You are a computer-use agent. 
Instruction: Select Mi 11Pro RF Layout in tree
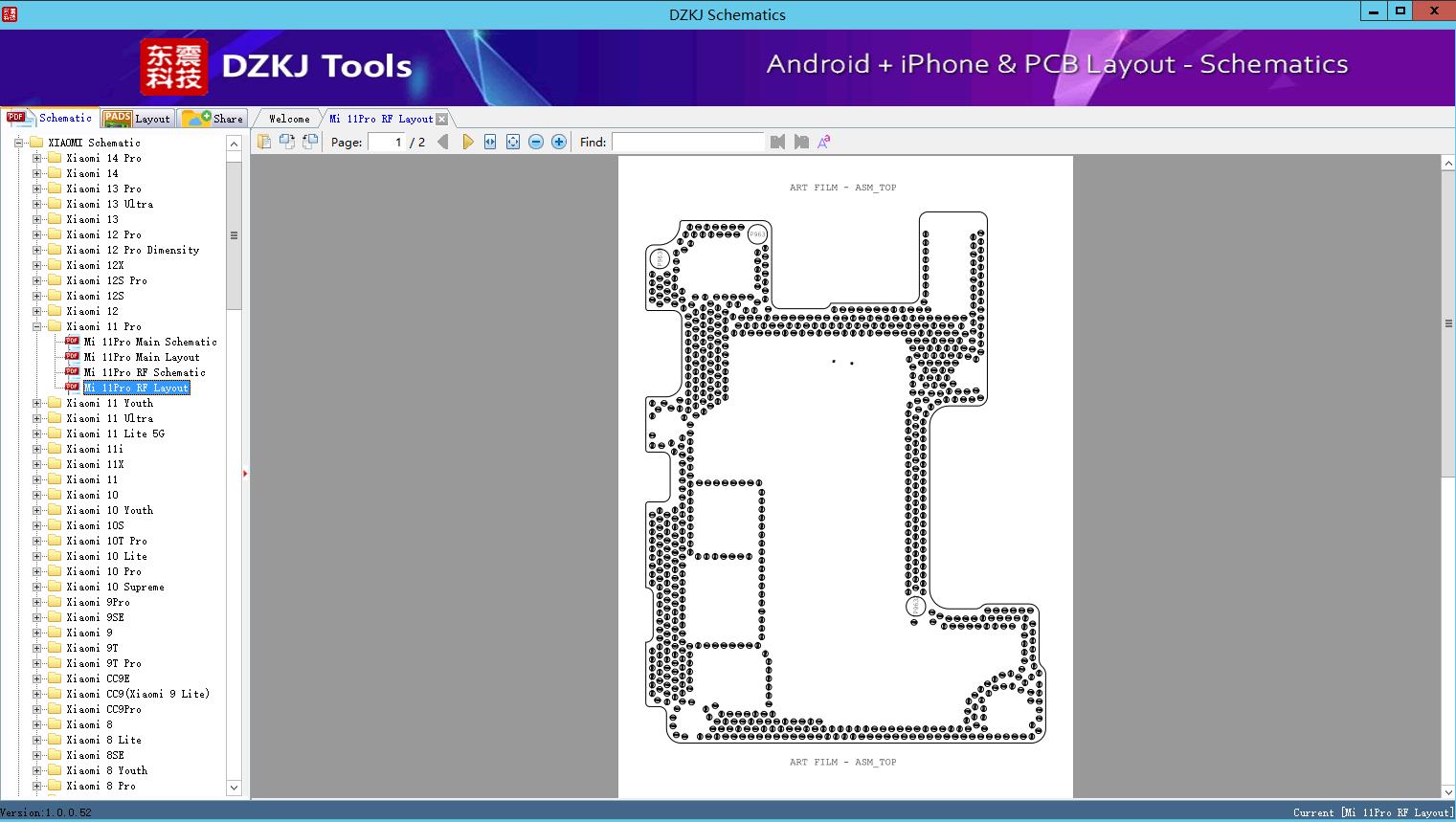click(x=136, y=388)
